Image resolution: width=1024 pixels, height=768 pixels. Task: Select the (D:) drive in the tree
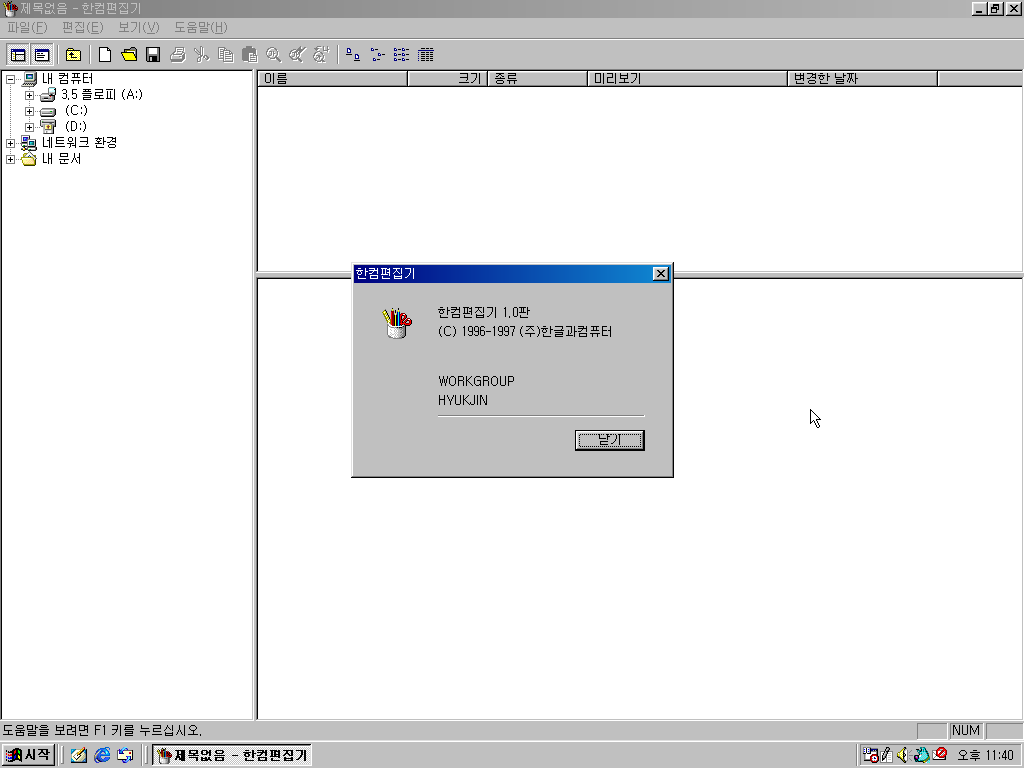pyautogui.click(x=76, y=126)
